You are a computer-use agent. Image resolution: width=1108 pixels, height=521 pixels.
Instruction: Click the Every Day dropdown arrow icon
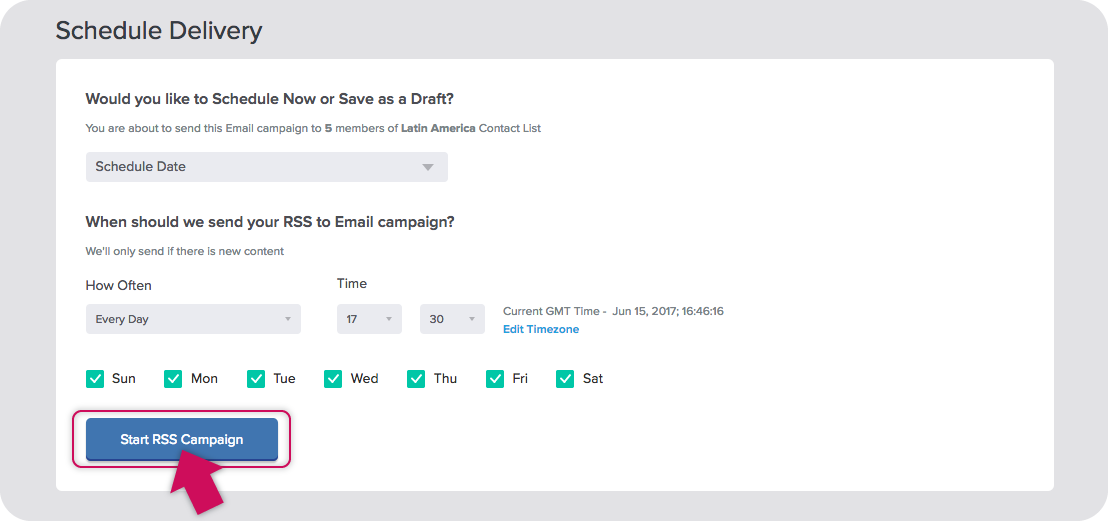(x=288, y=320)
